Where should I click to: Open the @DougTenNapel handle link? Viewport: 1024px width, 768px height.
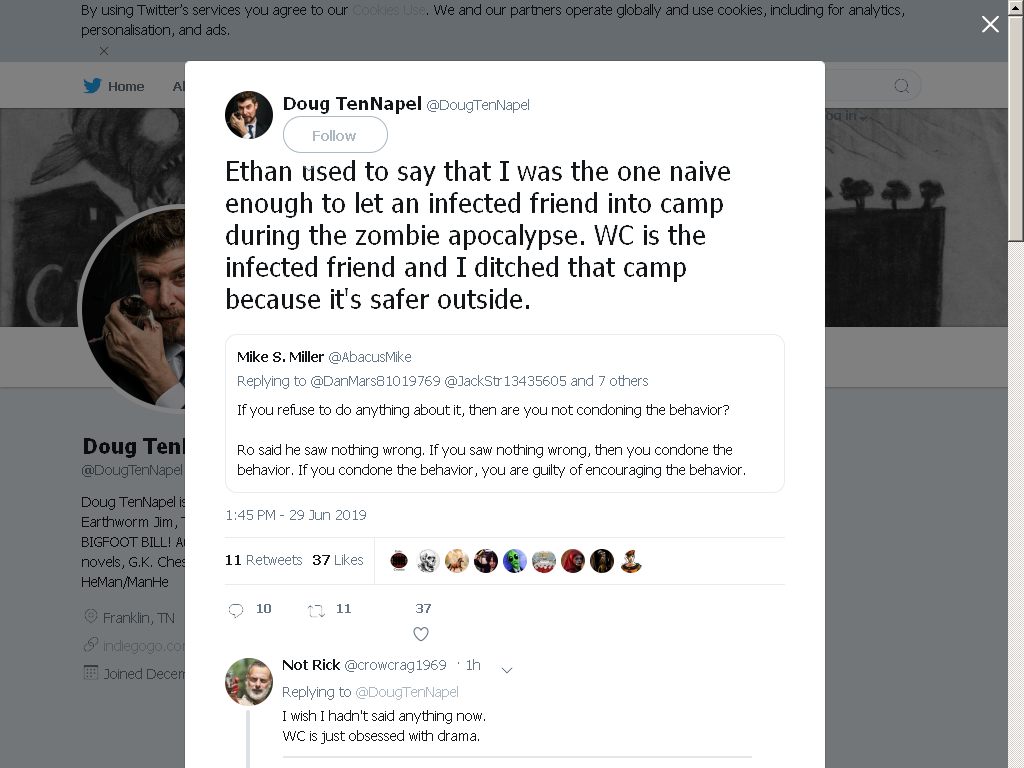[477, 105]
